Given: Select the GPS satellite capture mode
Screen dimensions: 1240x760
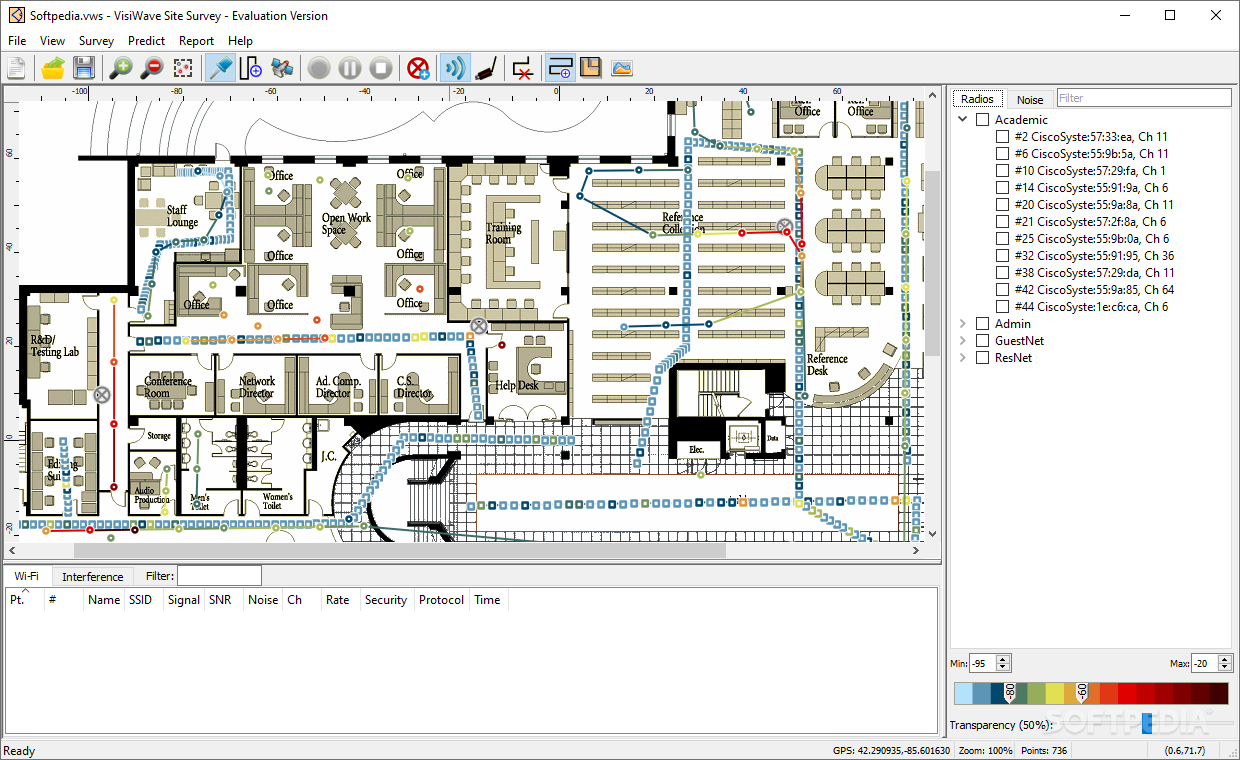Looking at the screenshot, I should pyautogui.click(x=282, y=68).
